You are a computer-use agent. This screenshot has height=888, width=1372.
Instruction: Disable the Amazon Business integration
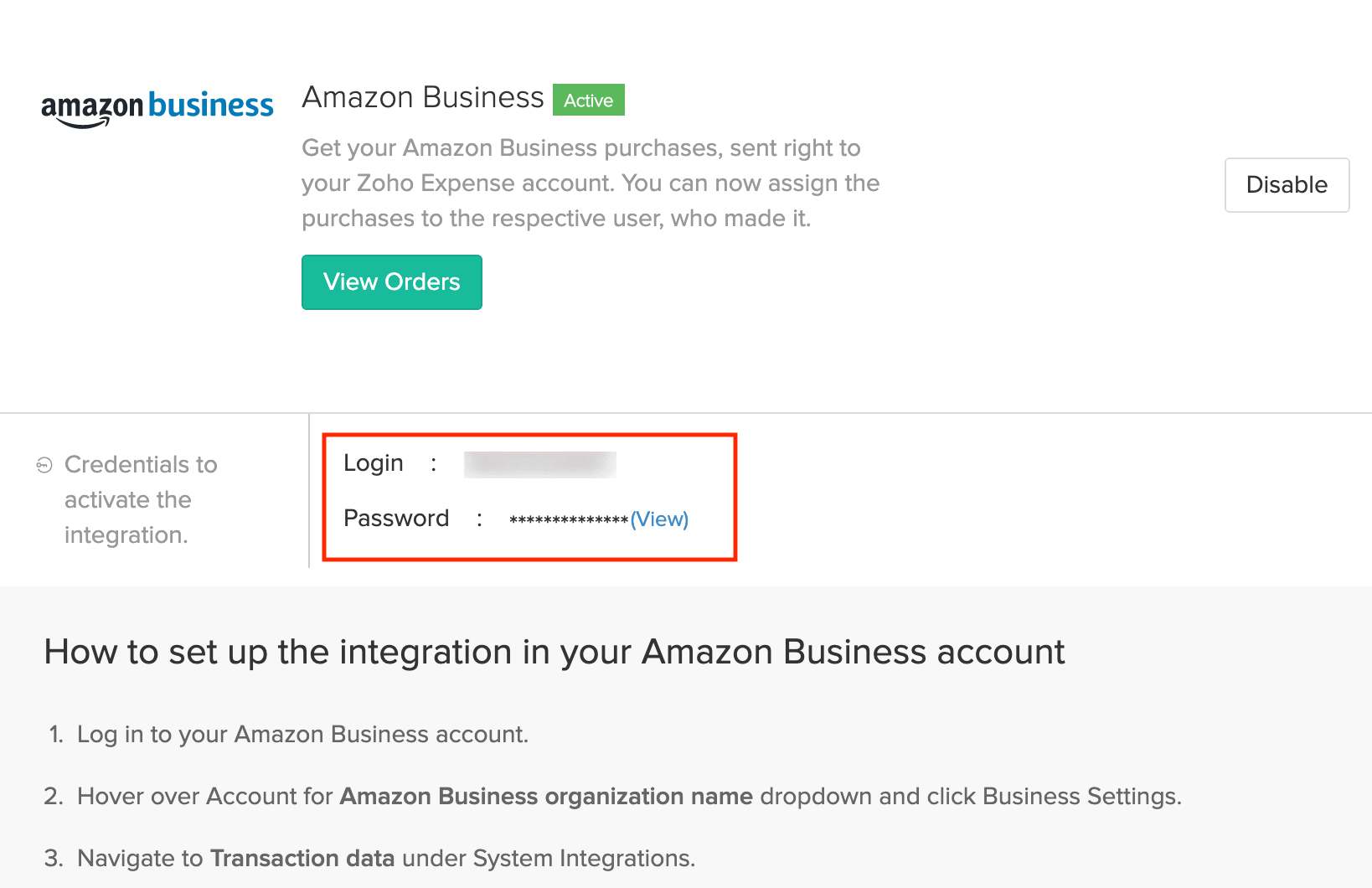[x=1286, y=185]
